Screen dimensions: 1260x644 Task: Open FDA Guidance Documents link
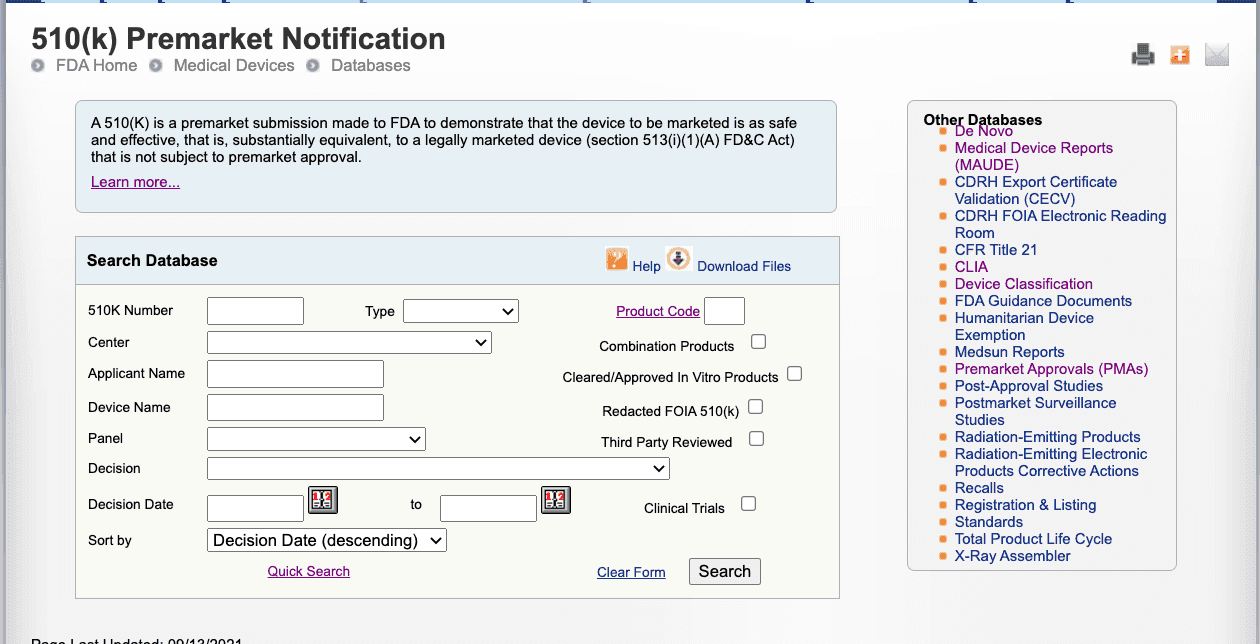click(x=1043, y=301)
